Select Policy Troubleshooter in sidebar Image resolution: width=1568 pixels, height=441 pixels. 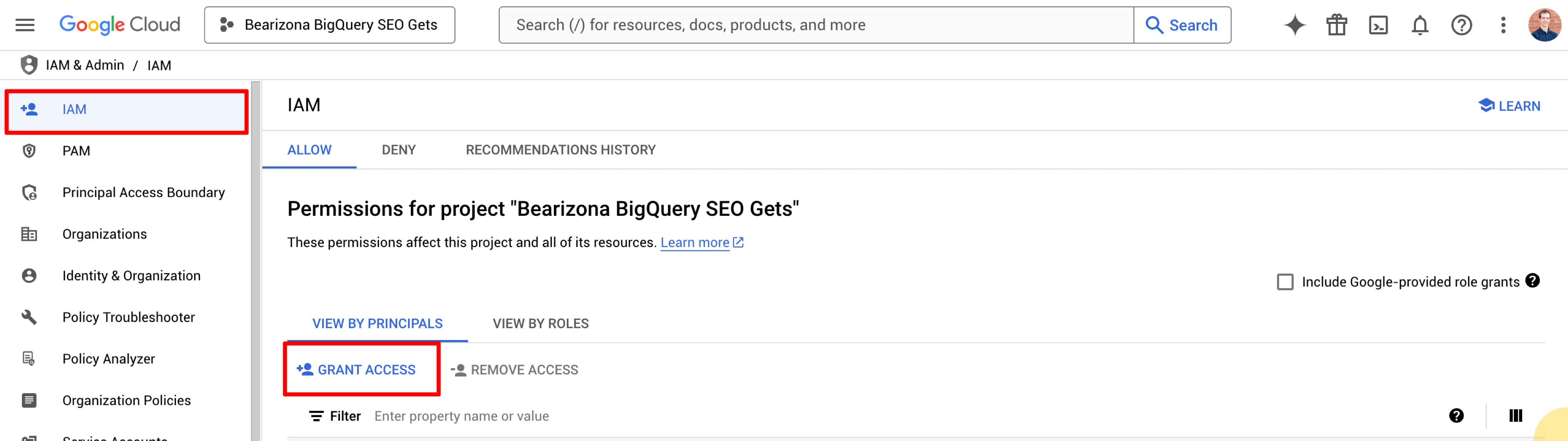pyautogui.click(x=129, y=317)
